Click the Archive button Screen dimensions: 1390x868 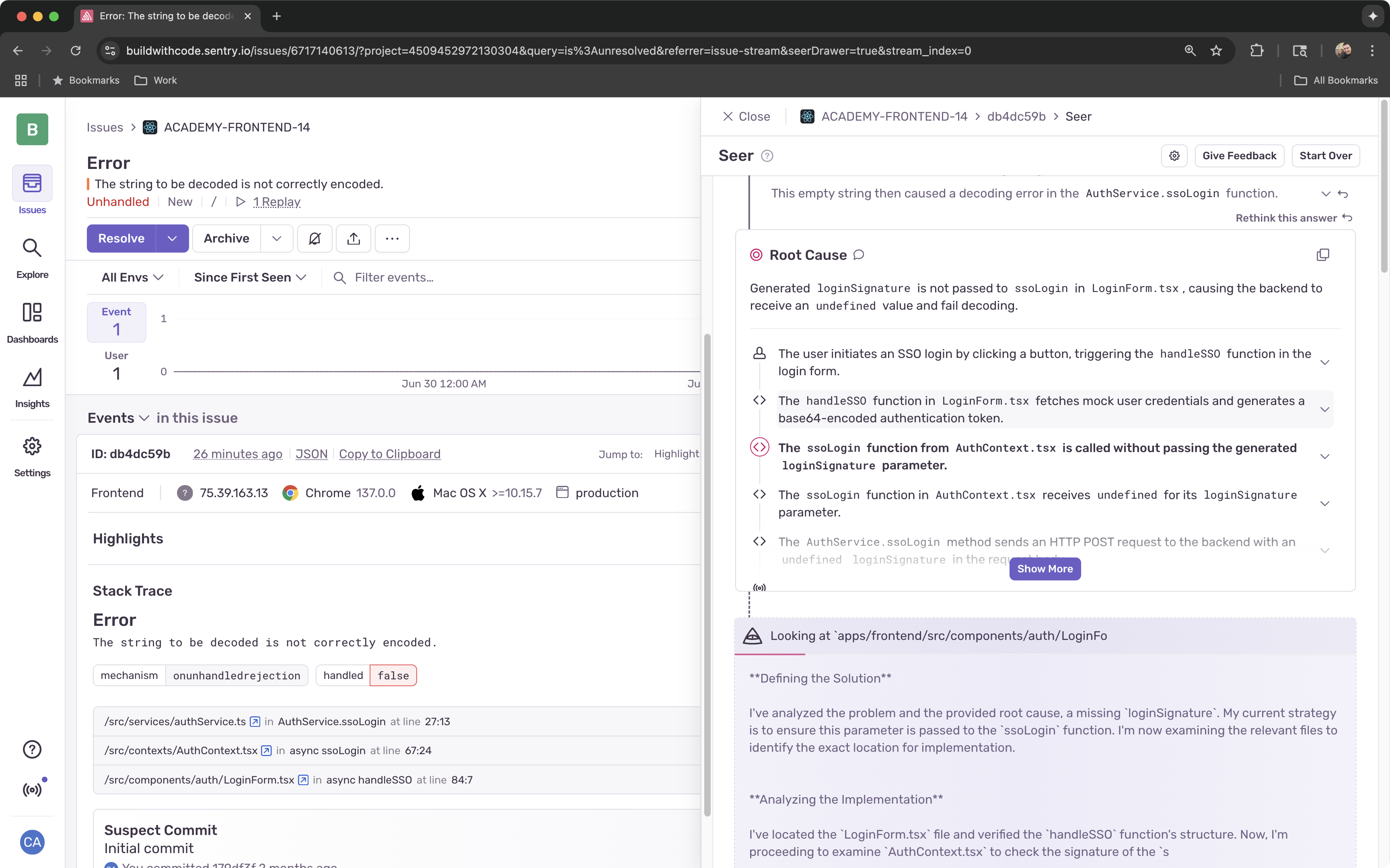pyautogui.click(x=226, y=238)
